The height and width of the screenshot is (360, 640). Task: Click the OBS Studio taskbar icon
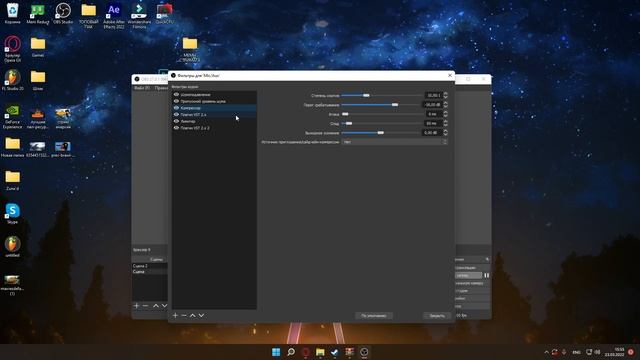[x=364, y=352]
